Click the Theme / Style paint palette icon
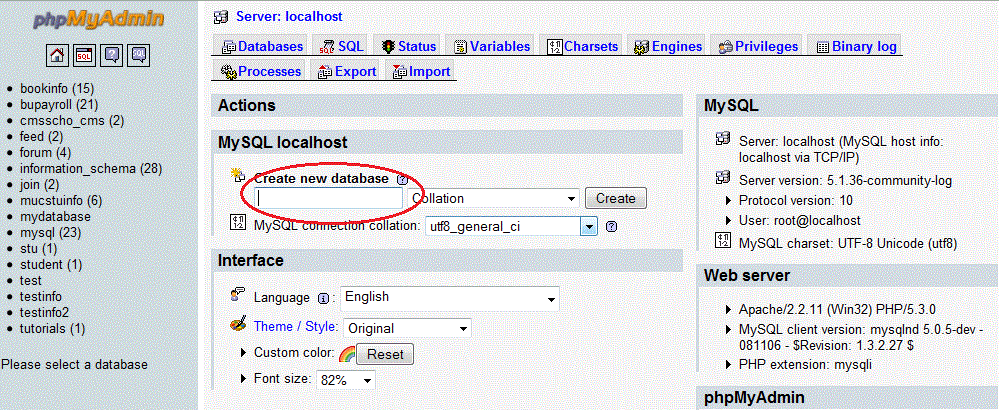The width and height of the screenshot is (999, 410). [x=238, y=325]
